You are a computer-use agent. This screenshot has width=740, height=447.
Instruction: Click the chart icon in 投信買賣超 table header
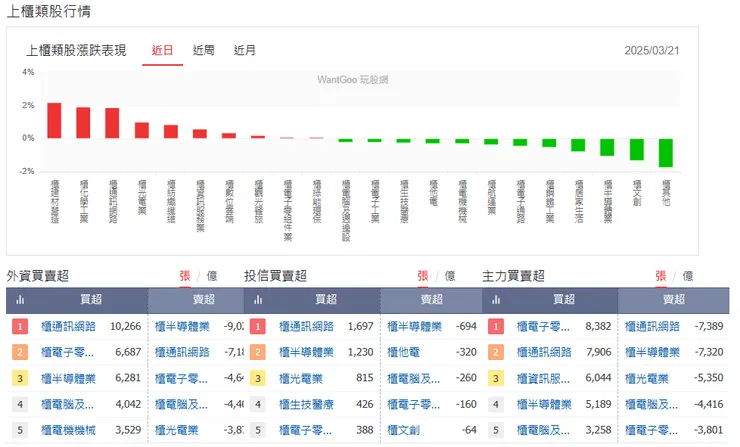258,300
